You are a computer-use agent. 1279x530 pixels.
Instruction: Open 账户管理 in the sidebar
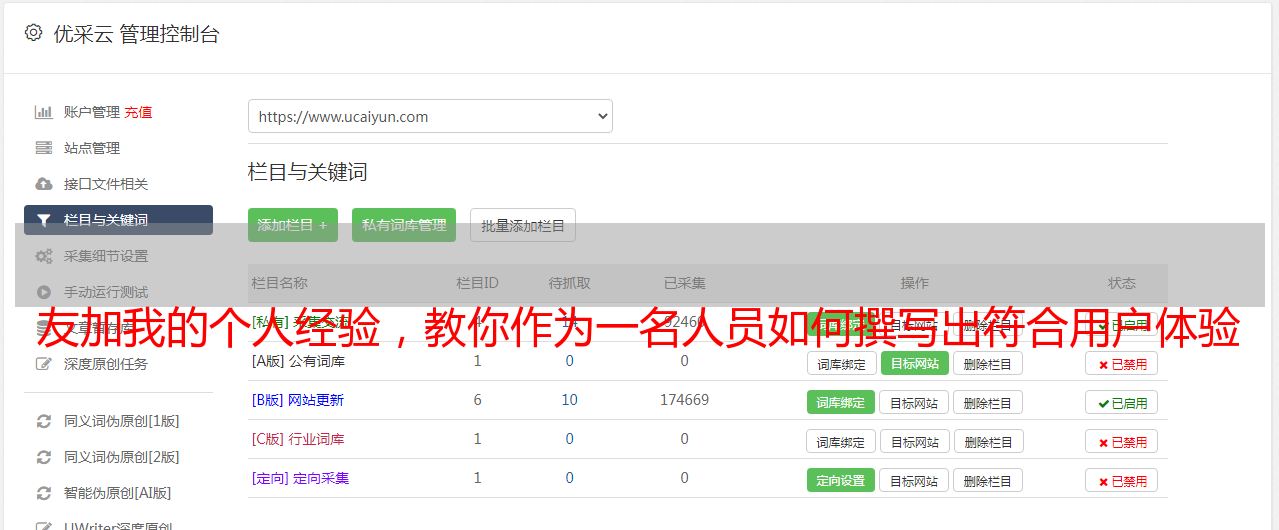coord(92,112)
